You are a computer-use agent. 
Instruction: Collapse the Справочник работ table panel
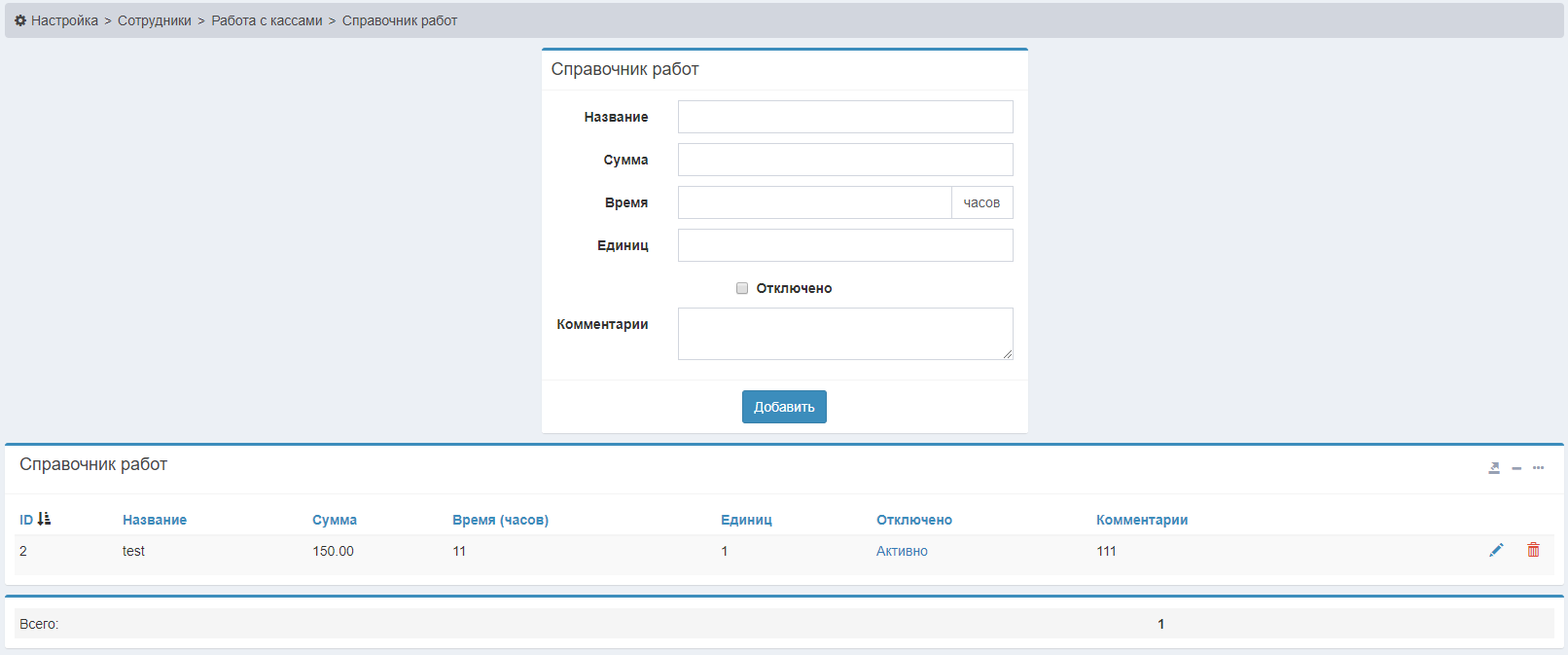coord(1516,468)
